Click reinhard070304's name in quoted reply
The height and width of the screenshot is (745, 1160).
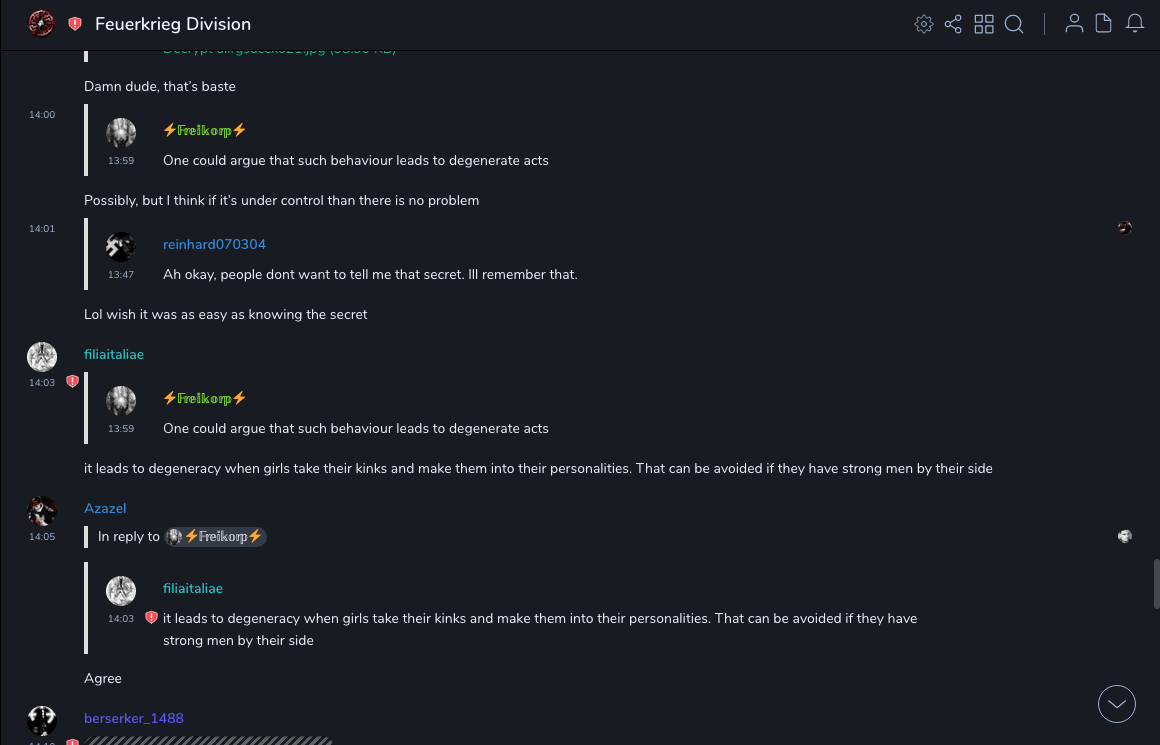[214, 244]
